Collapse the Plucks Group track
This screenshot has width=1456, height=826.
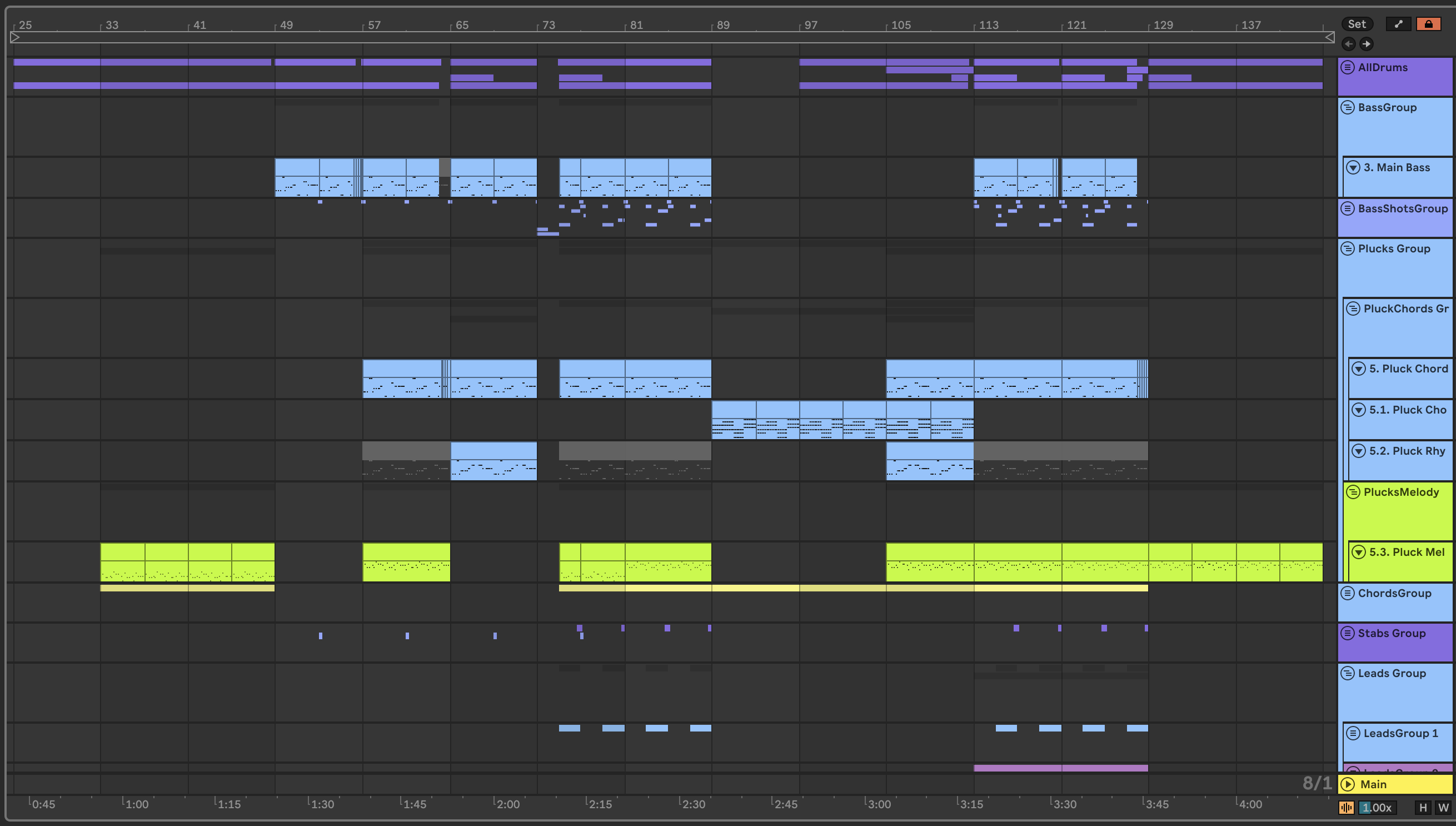tap(1348, 248)
